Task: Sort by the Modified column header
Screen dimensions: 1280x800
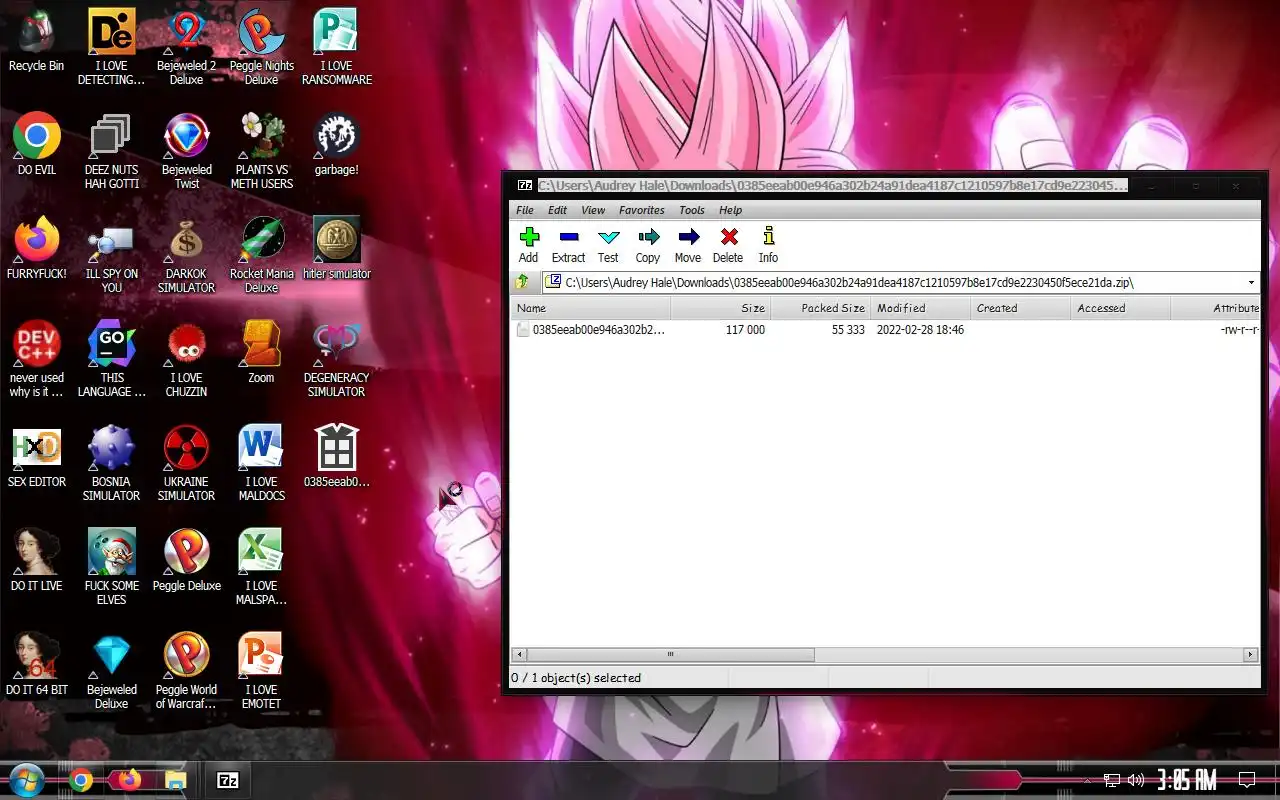Action: [920, 308]
